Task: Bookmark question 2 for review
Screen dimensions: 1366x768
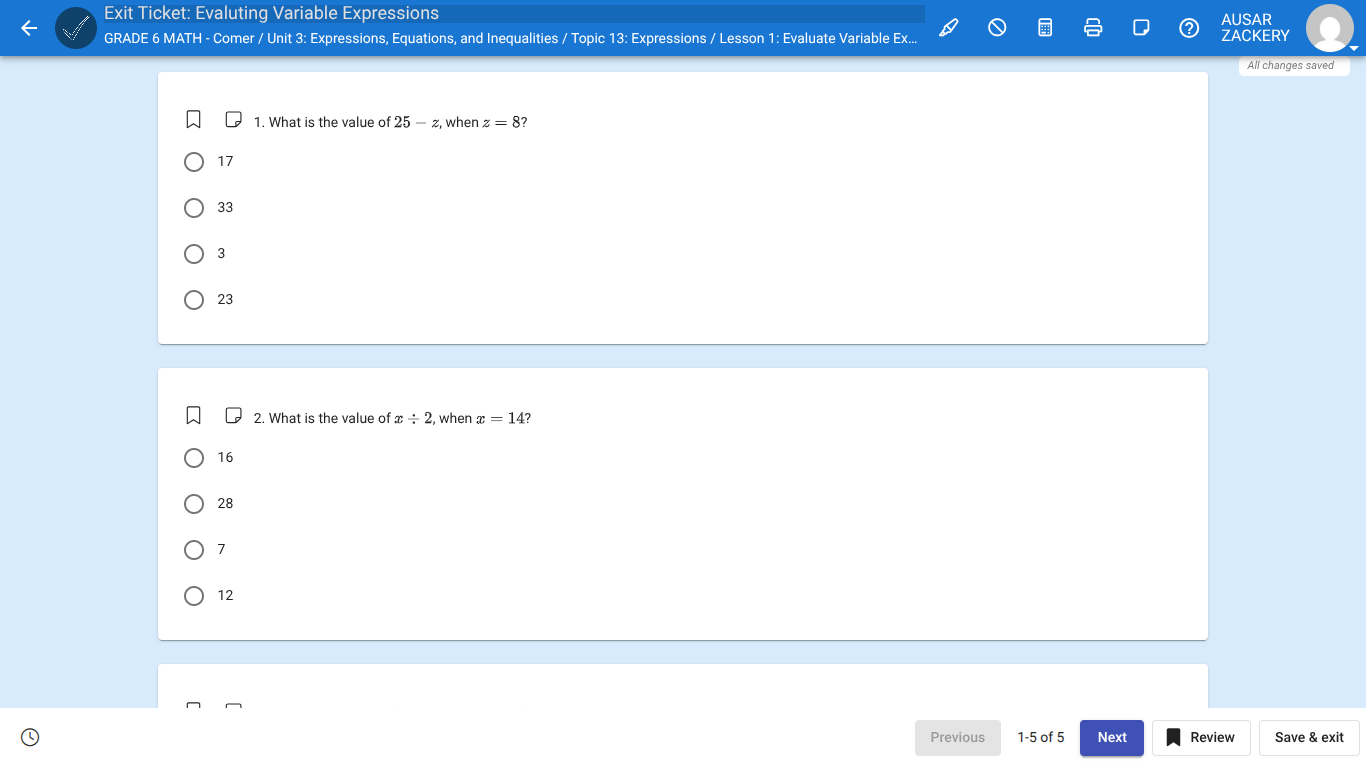Action: pyautogui.click(x=193, y=415)
